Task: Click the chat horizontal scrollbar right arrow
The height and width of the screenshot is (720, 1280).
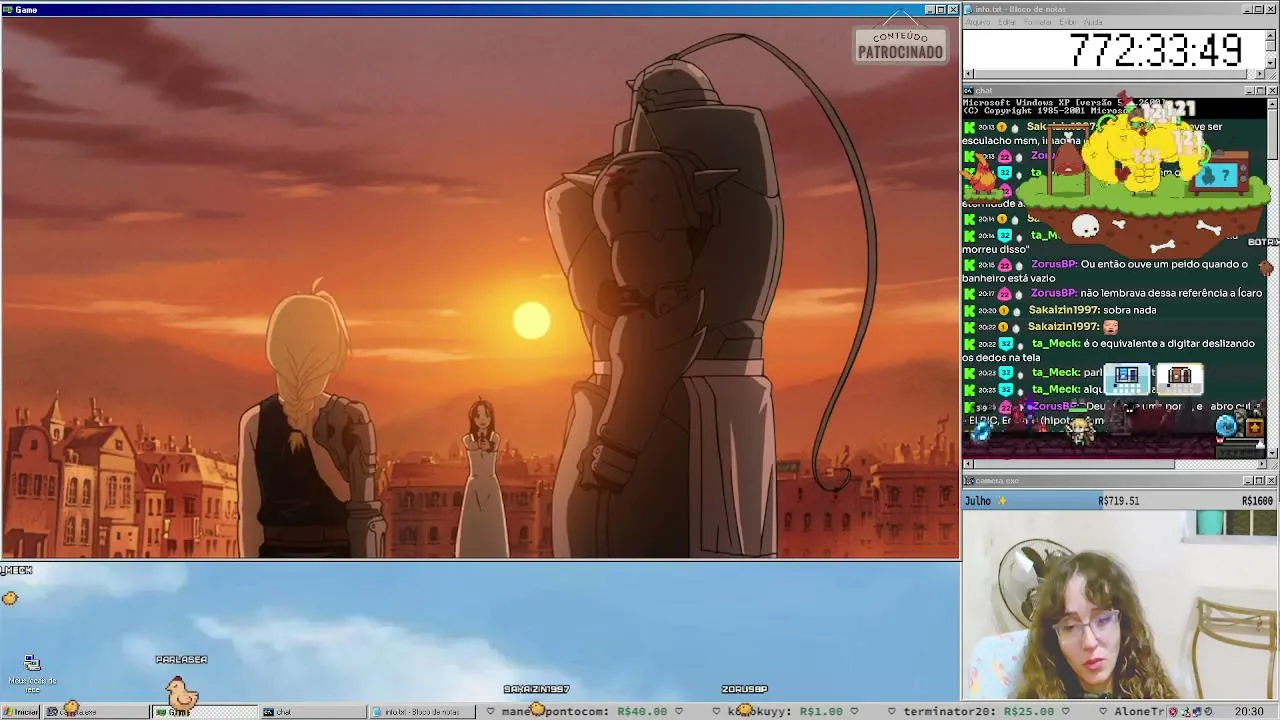Action: tap(1261, 464)
